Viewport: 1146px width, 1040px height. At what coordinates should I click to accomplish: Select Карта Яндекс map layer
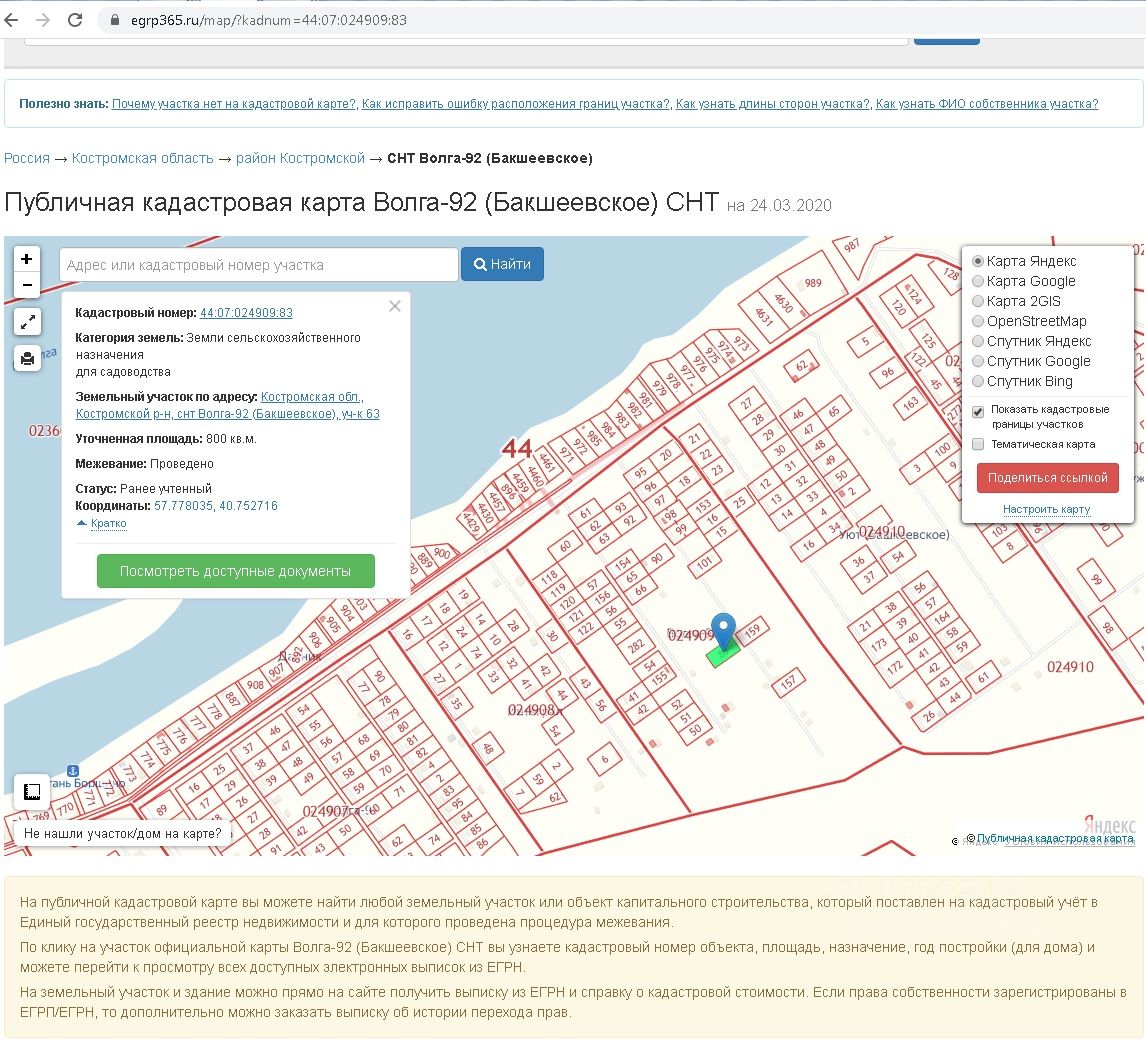click(x=977, y=261)
